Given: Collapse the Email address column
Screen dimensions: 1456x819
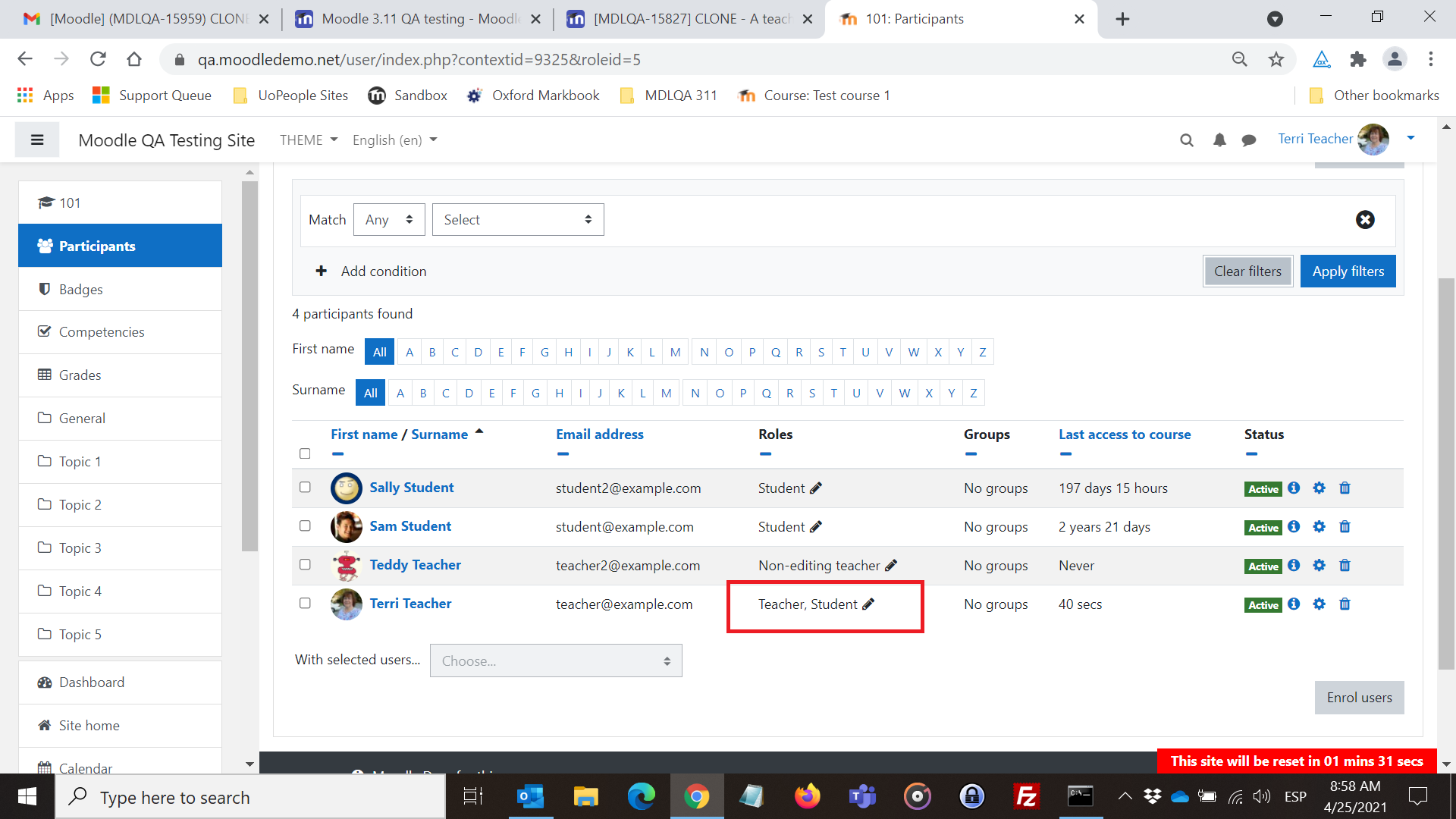Looking at the screenshot, I should coord(563,454).
